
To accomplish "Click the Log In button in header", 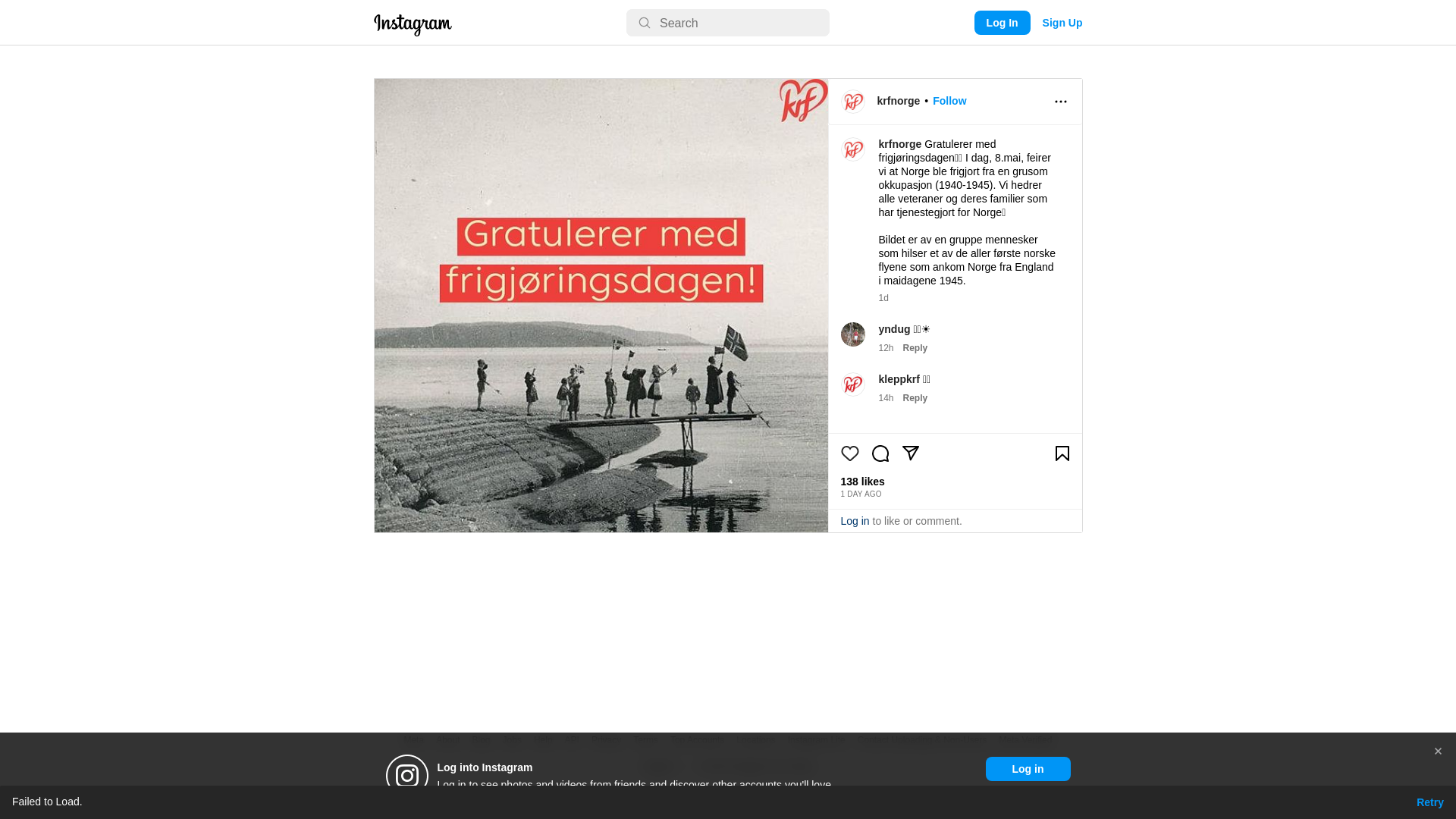I will (x=1002, y=23).
